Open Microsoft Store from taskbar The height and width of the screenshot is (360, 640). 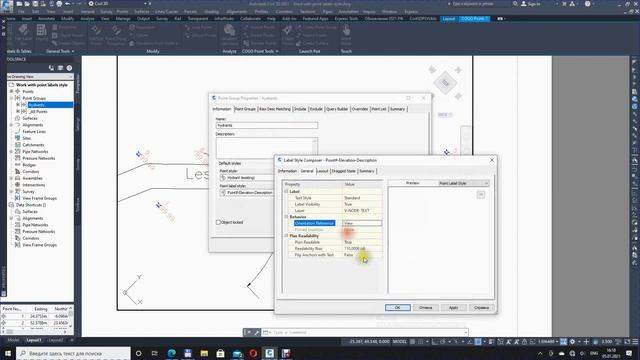click(220, 353)
